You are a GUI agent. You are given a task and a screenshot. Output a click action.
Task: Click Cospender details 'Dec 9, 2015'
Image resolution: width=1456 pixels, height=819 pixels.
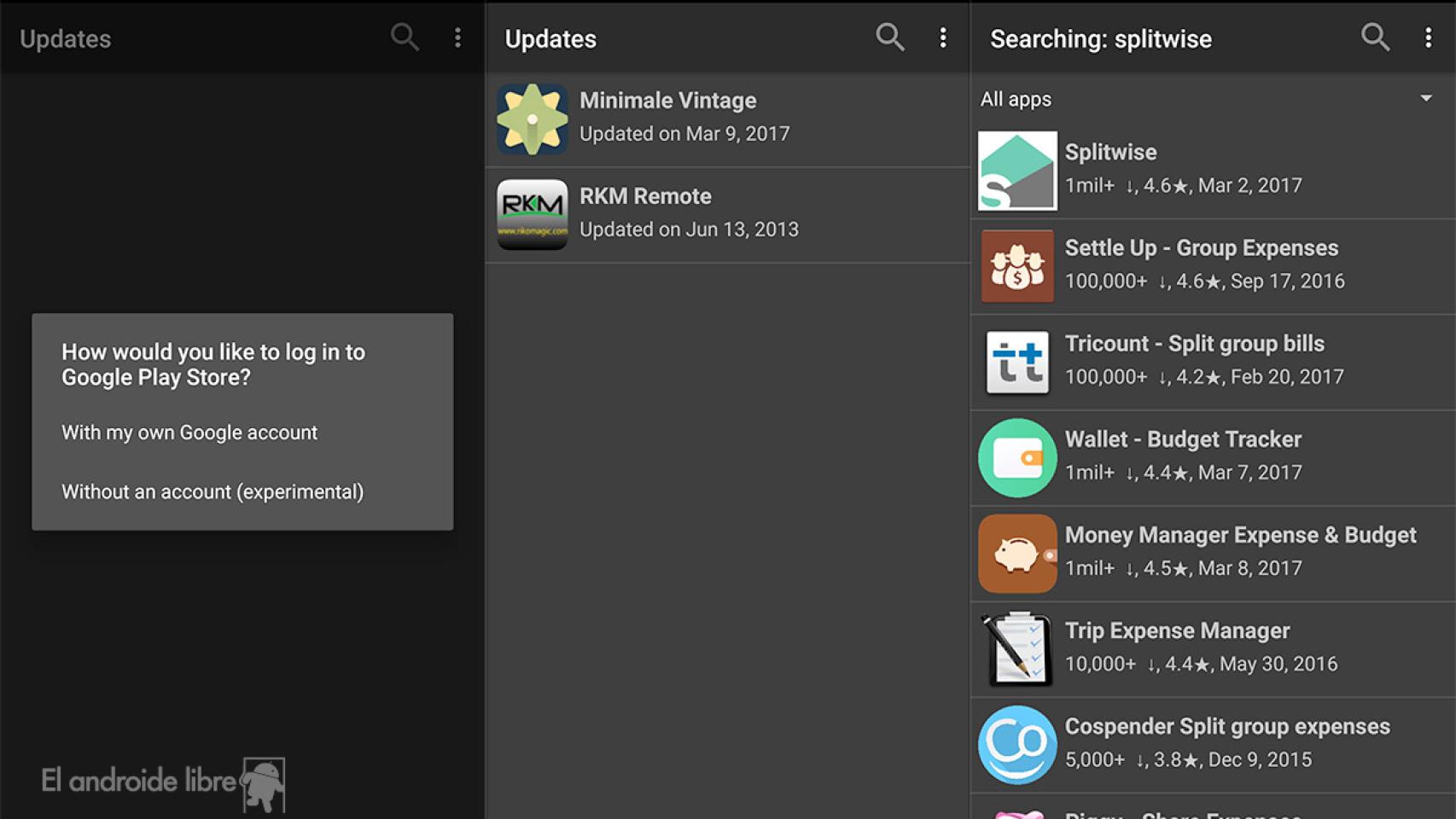pyautogui.click(x=1260, y=759)
